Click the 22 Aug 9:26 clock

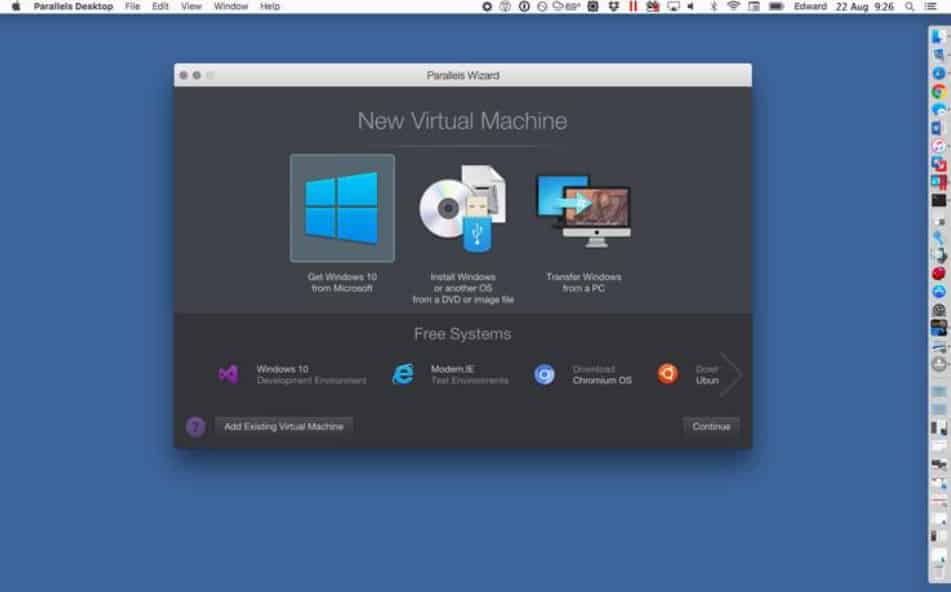pos(865,7)
